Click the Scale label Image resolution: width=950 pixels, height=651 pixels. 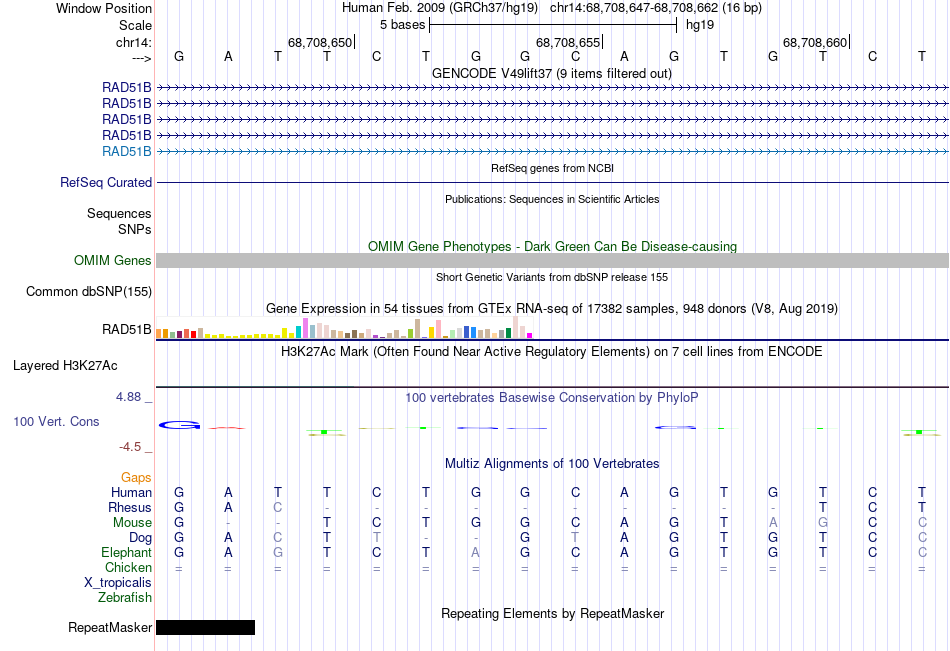135,25
